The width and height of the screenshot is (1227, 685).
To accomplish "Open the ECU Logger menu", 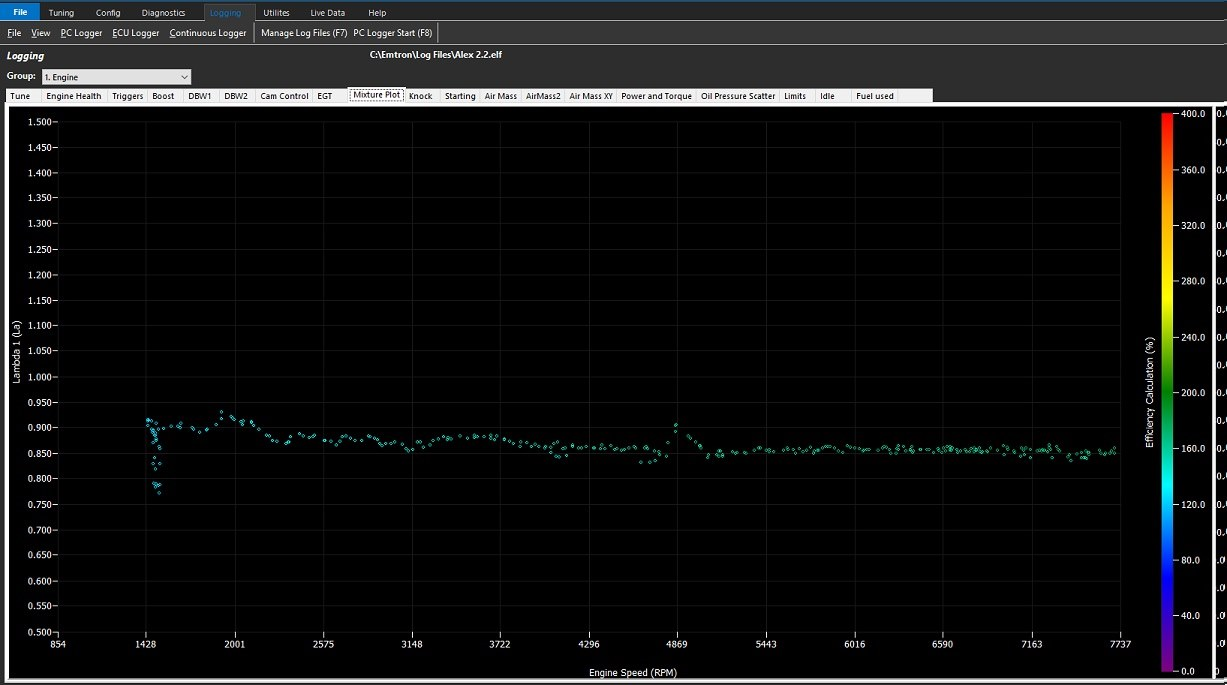I will pos(135,33).
